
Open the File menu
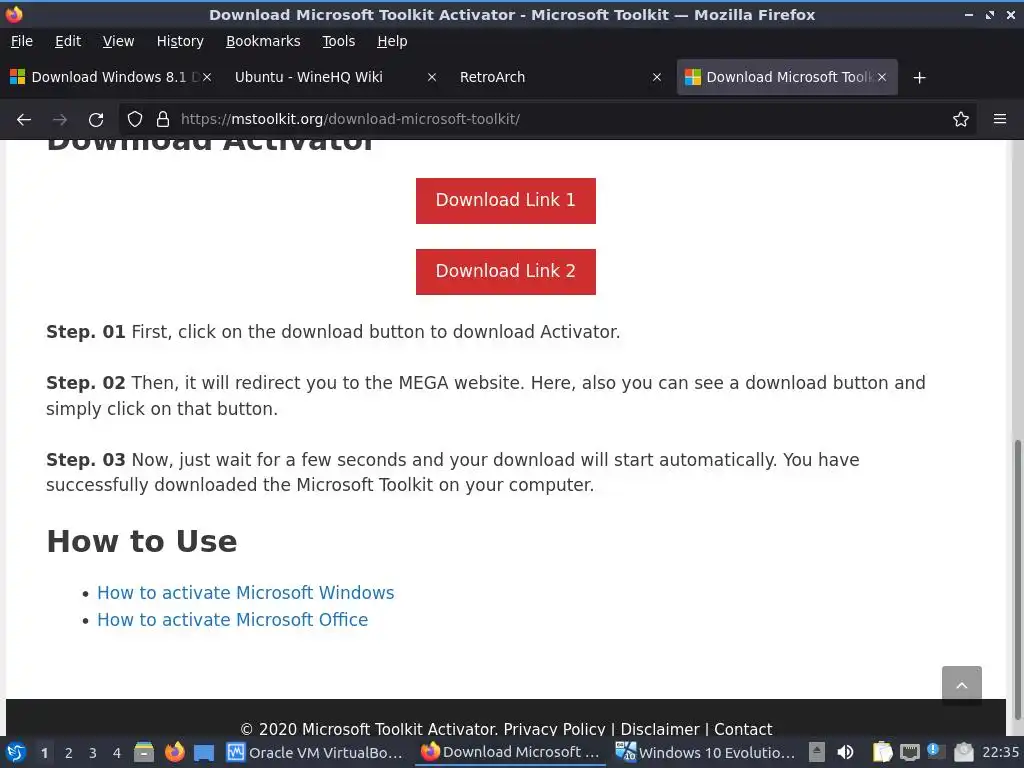[x=22, y=41]
